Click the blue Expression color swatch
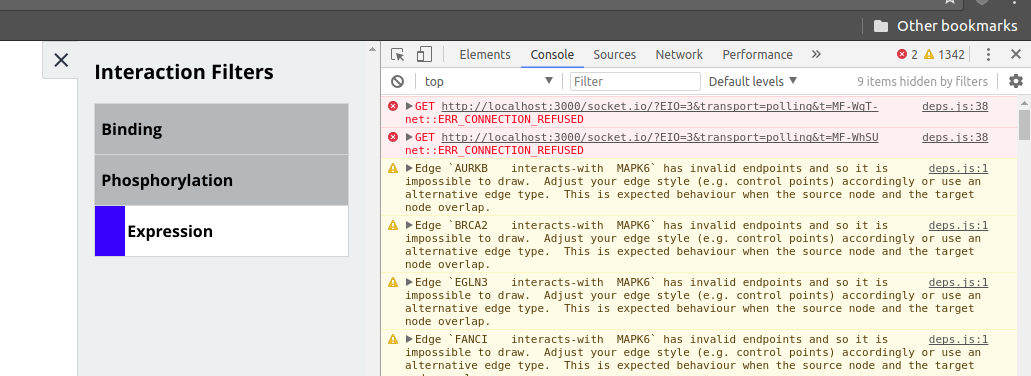Viewport: 1031px width, 376px height. point(110,231)
